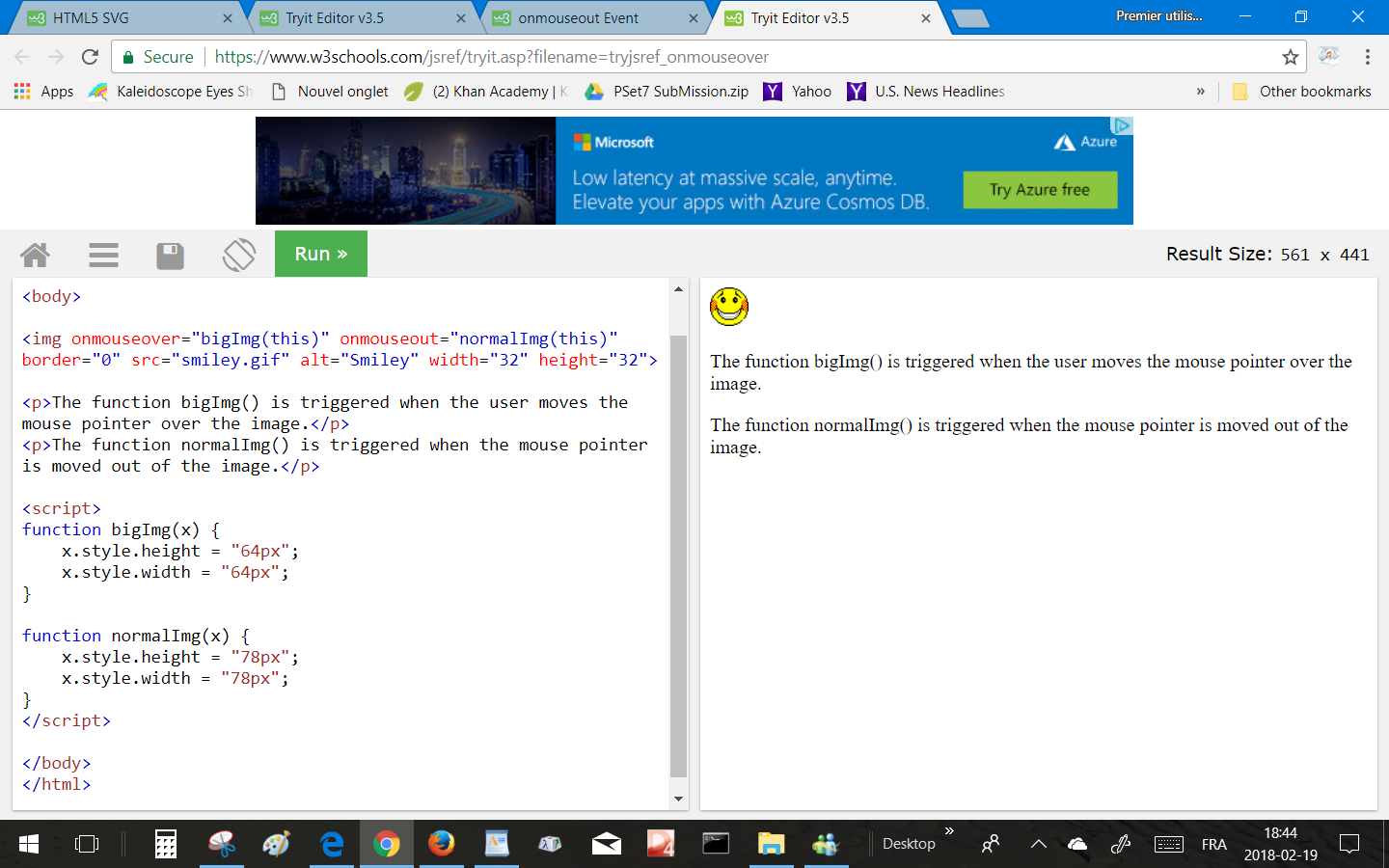Image resolution: width=1389 pixels, height=868 pixels.
Task: Open Other bookmarks folder
Action: coord(1302,91)
